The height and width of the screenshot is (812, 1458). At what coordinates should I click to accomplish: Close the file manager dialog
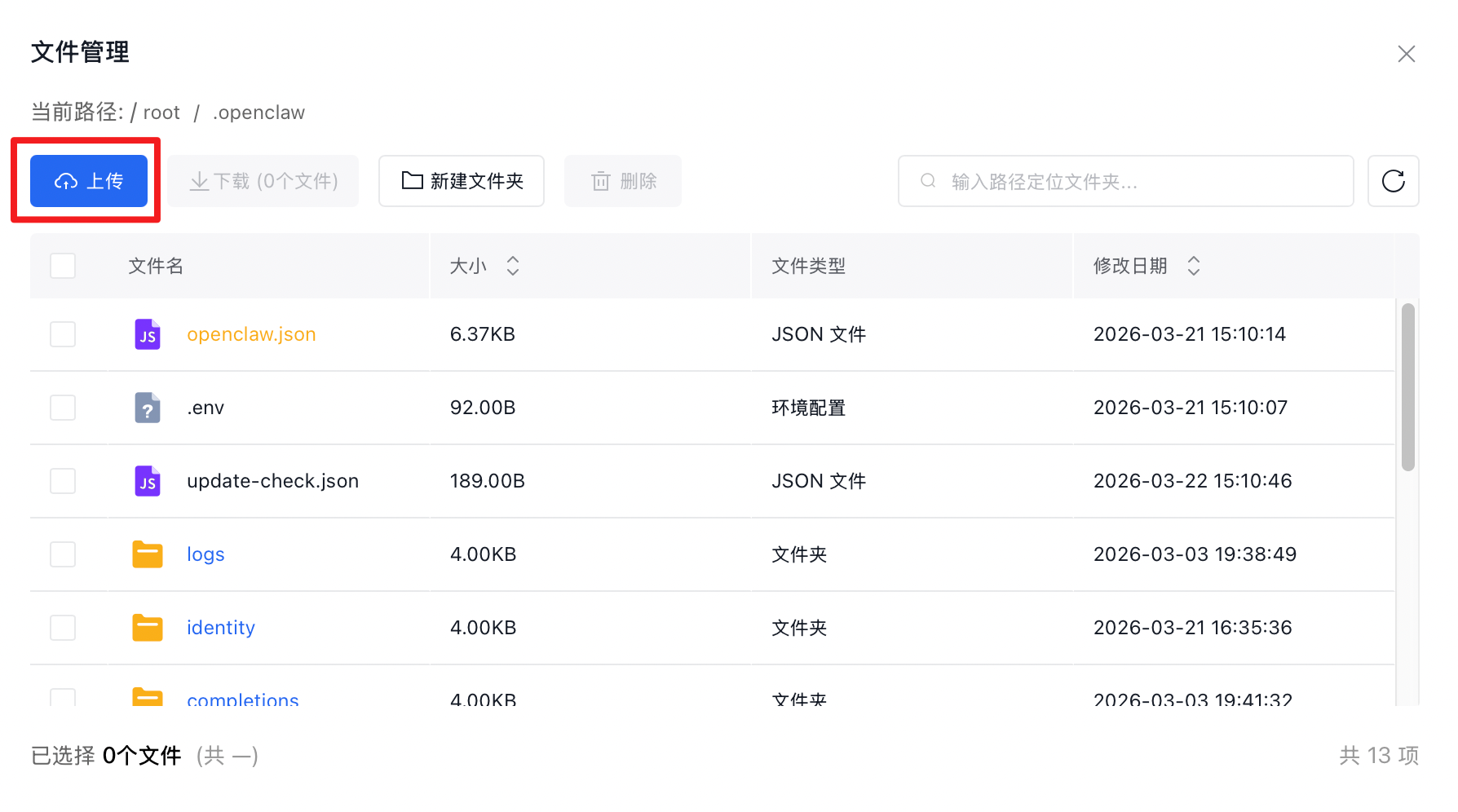[x=1406, y=54]
